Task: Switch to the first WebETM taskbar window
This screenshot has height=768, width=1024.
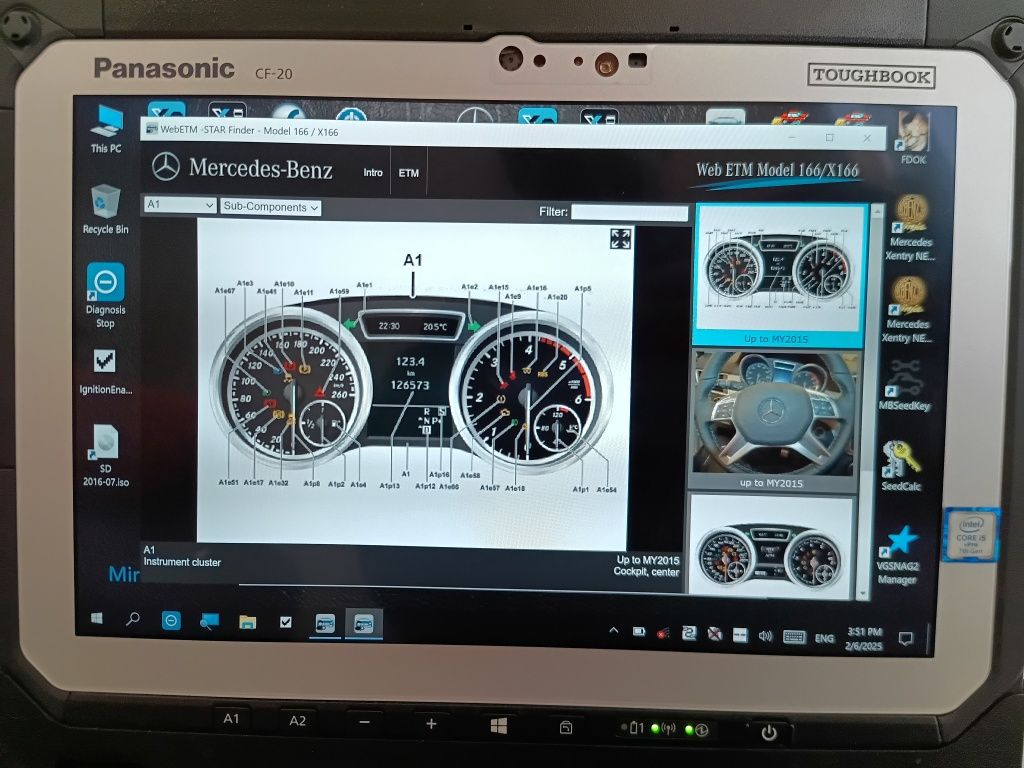Action: pos(325,624)
